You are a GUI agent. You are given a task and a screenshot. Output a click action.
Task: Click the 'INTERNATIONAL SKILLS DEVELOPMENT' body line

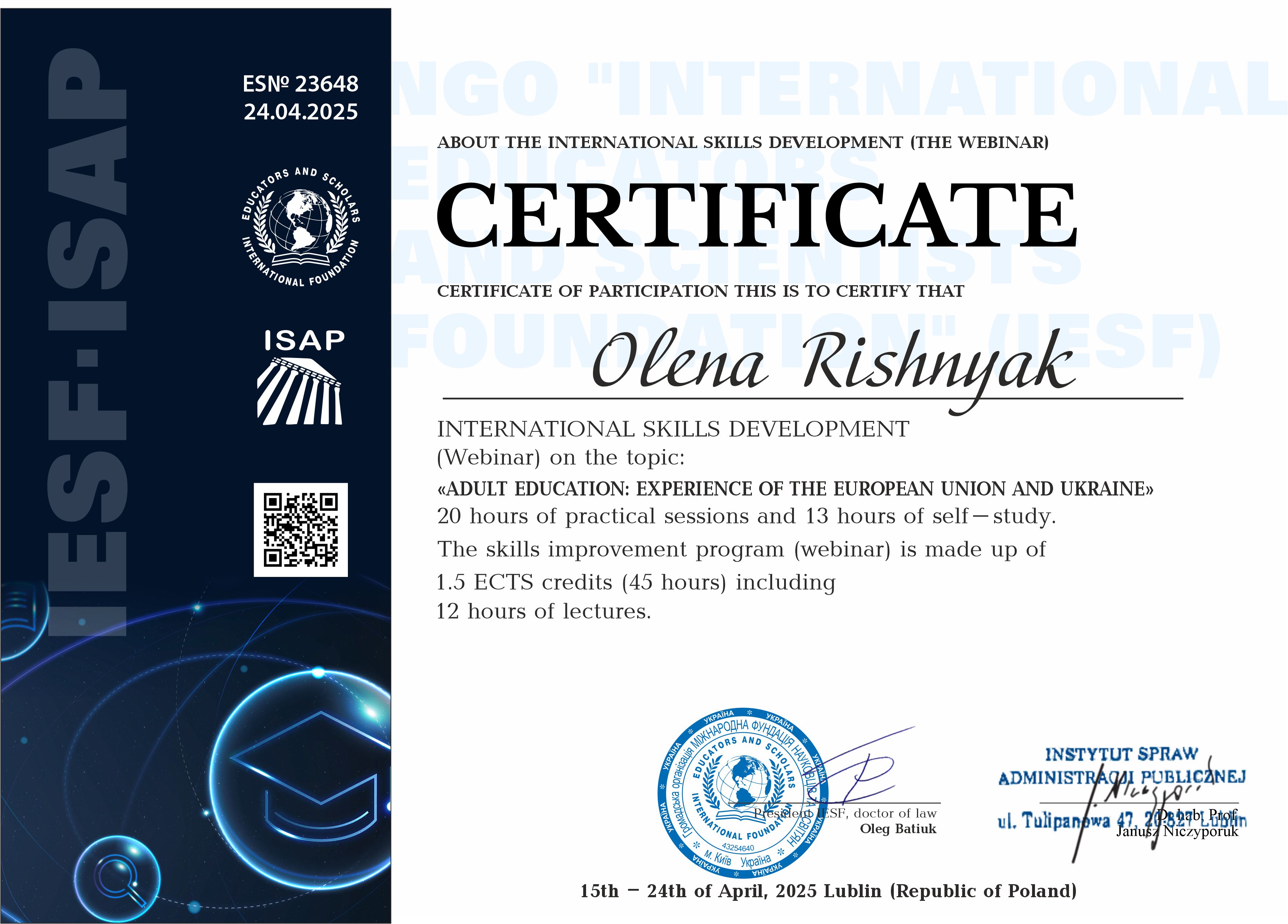pyautogui.click(x=673, y=429)
